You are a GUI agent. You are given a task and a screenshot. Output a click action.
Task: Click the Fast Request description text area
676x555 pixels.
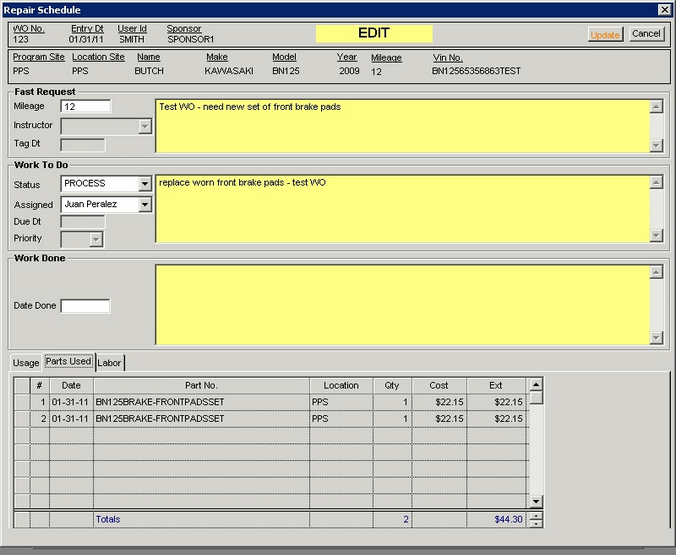point(401,125)
